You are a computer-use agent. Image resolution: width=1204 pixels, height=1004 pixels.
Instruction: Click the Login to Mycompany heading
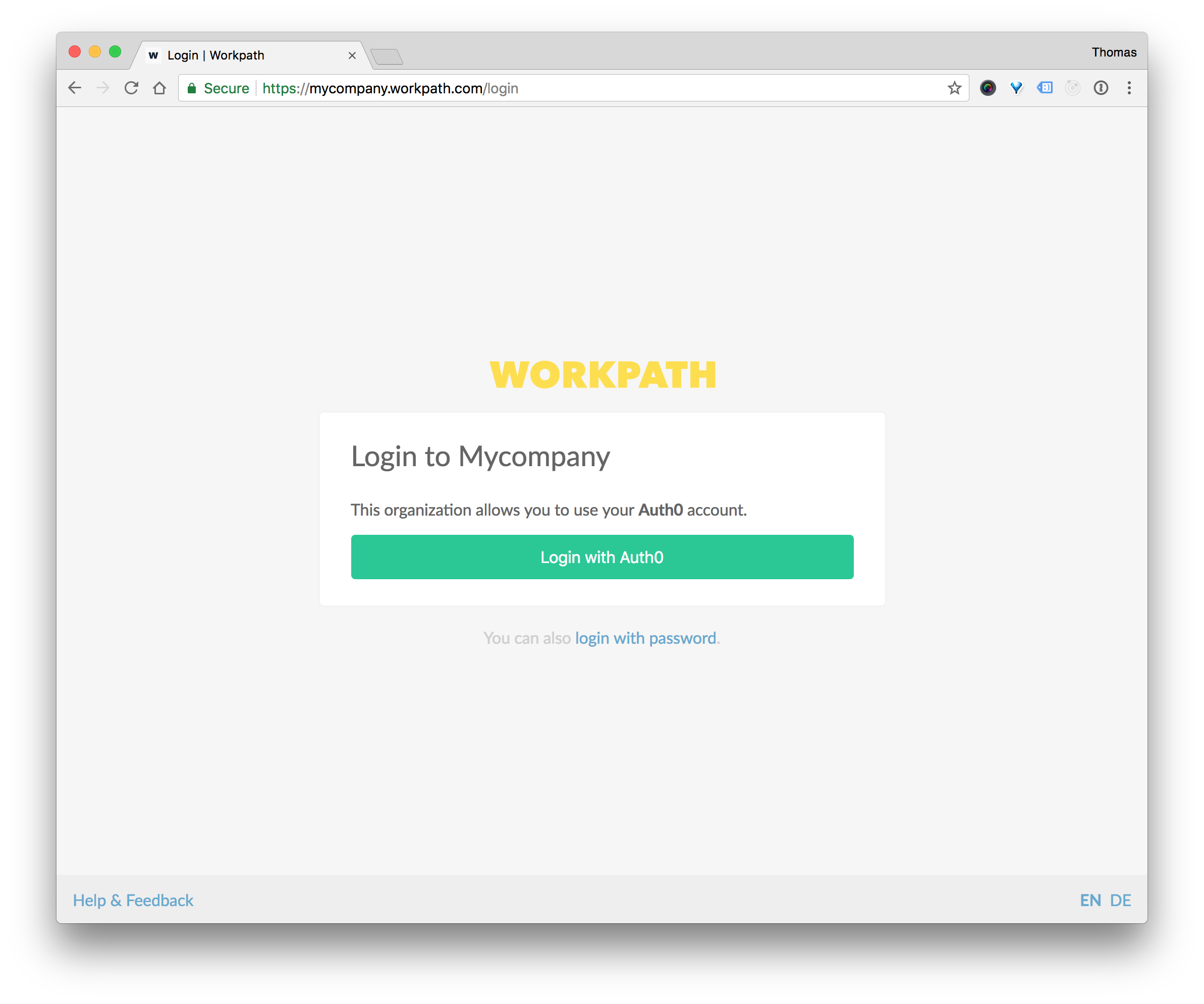click(480, 457)
